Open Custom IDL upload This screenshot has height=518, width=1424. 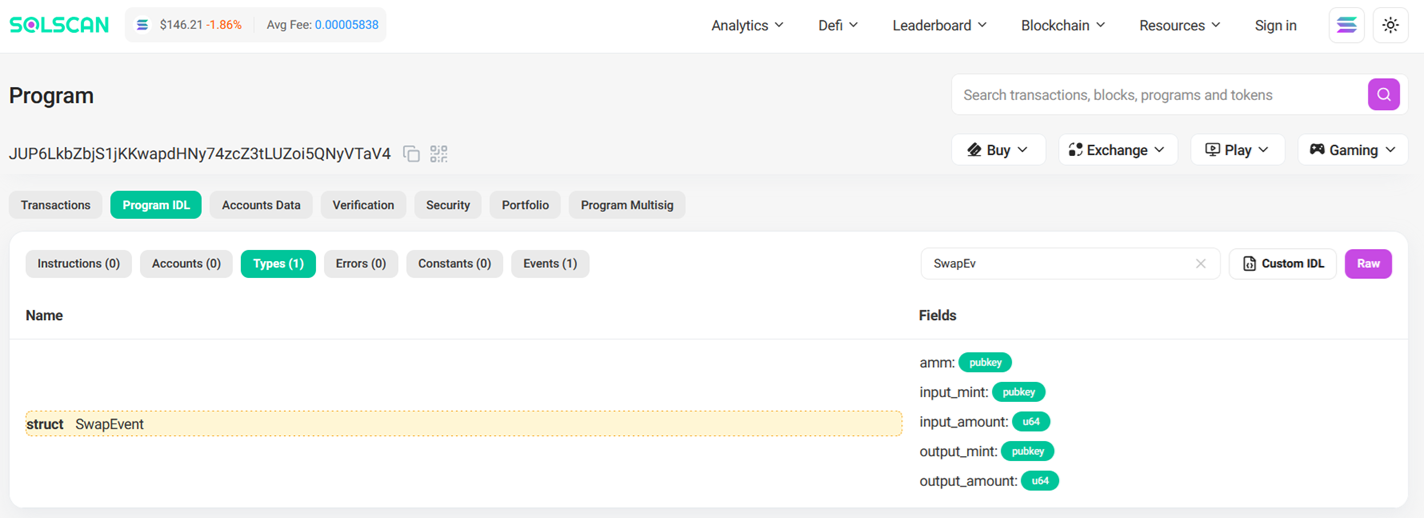[x=1282, y=264]
